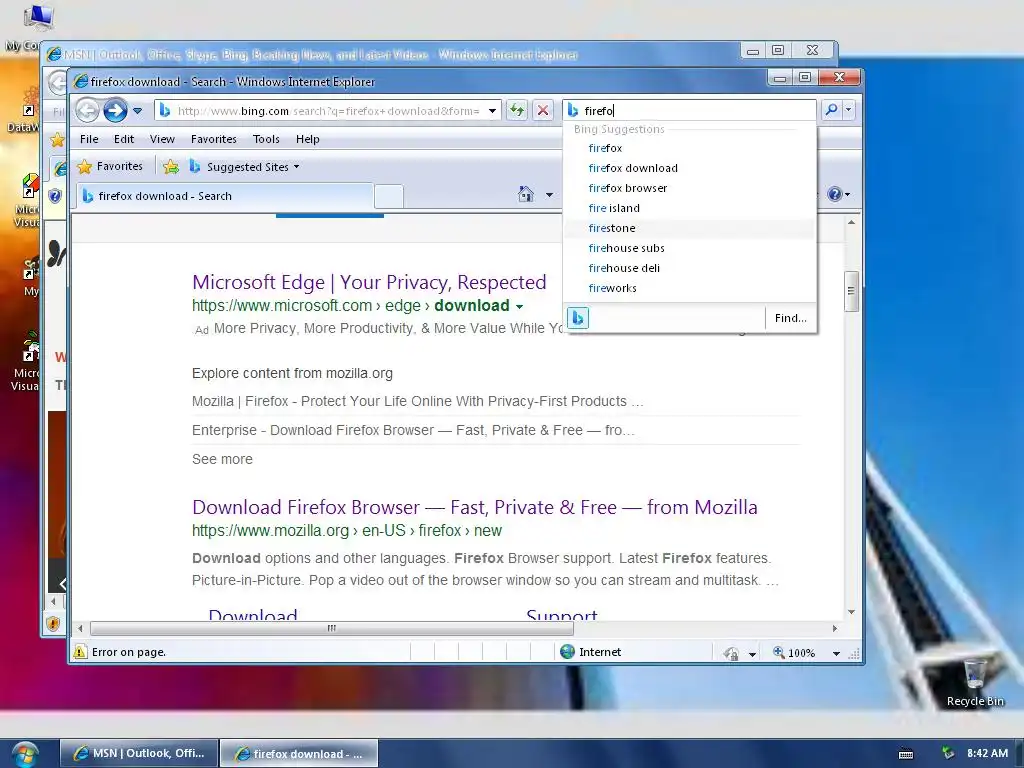The width and height of the screenshot is (1024, 768).
Task: Expand the address bar URL dropdown
Action: 492,111
